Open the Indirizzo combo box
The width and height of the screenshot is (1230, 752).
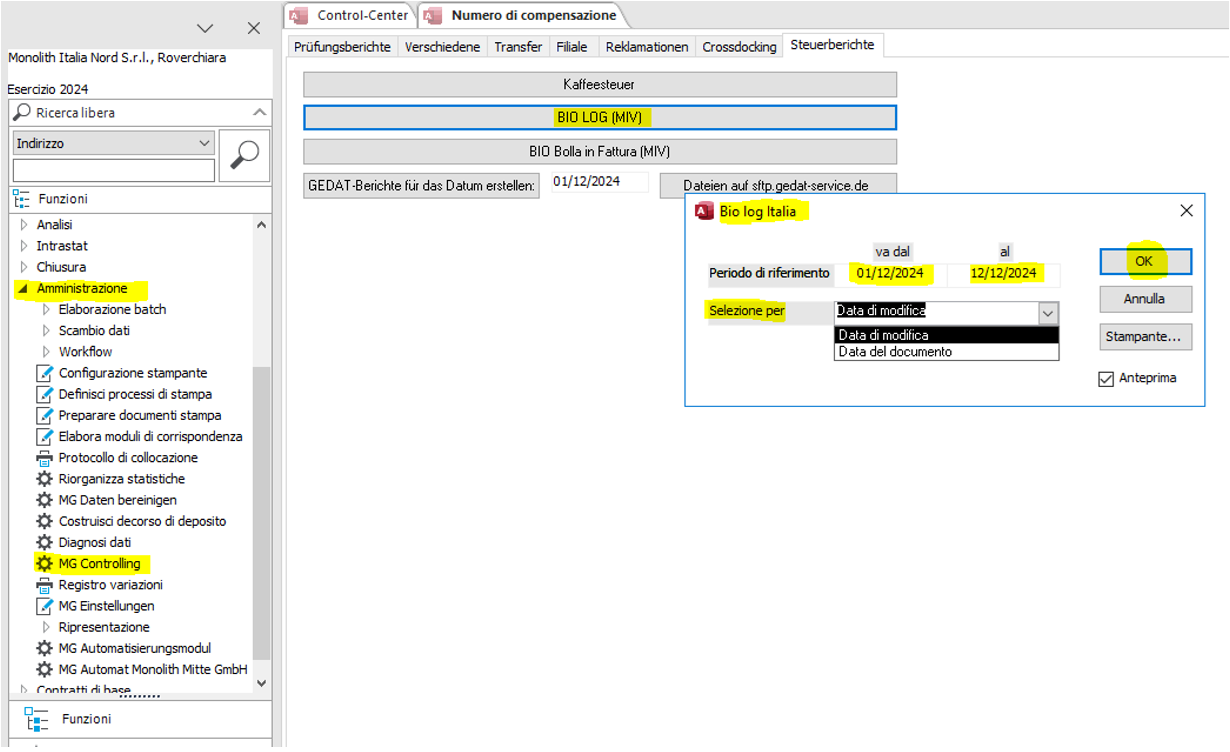click(113, 144)
